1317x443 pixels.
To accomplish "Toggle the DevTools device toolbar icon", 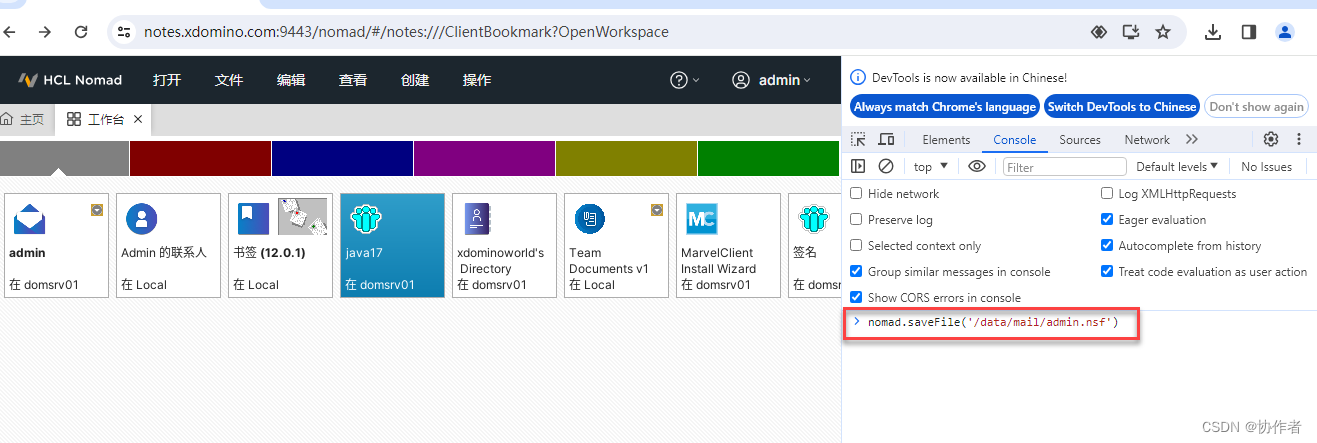I will (886, 139).
